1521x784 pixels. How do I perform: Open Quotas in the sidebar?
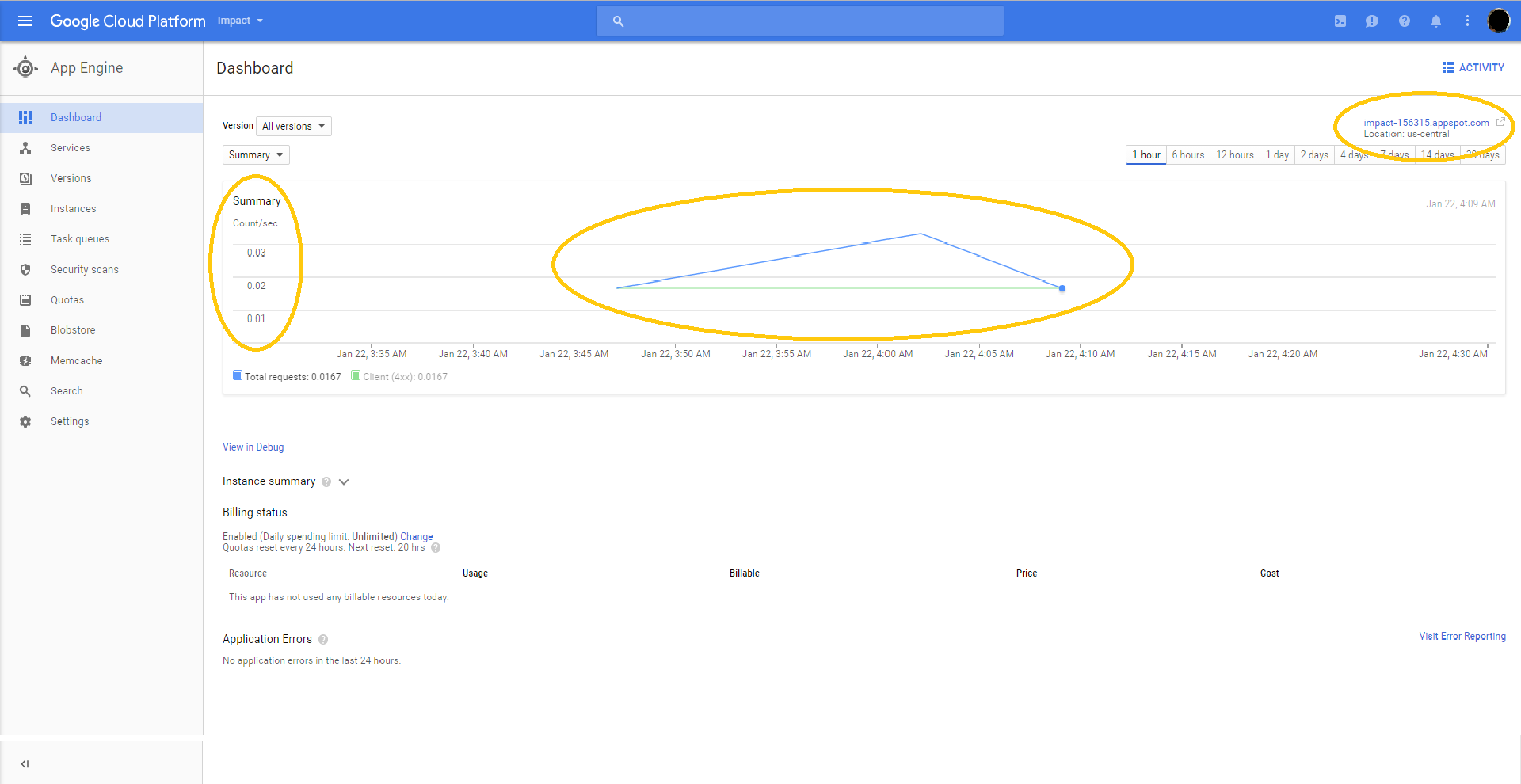tap(101, 300)
